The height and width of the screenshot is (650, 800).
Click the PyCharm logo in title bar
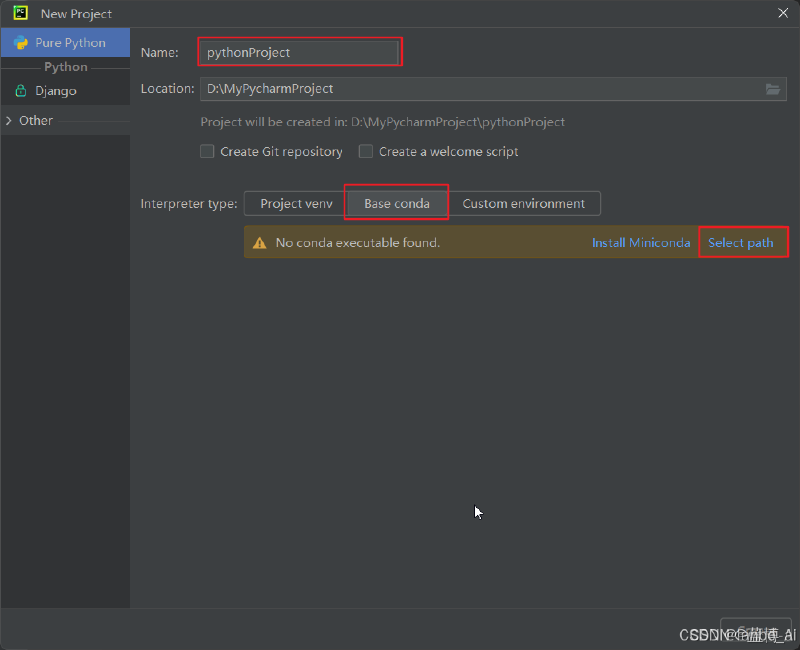20,13
